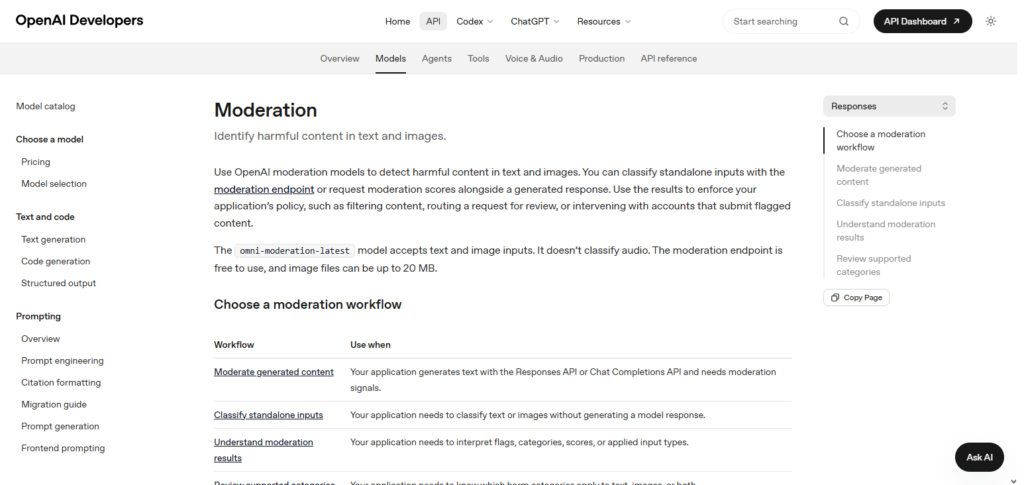
Task: Open Citation formatting in the sidebar
Action: tap(61, 383)
